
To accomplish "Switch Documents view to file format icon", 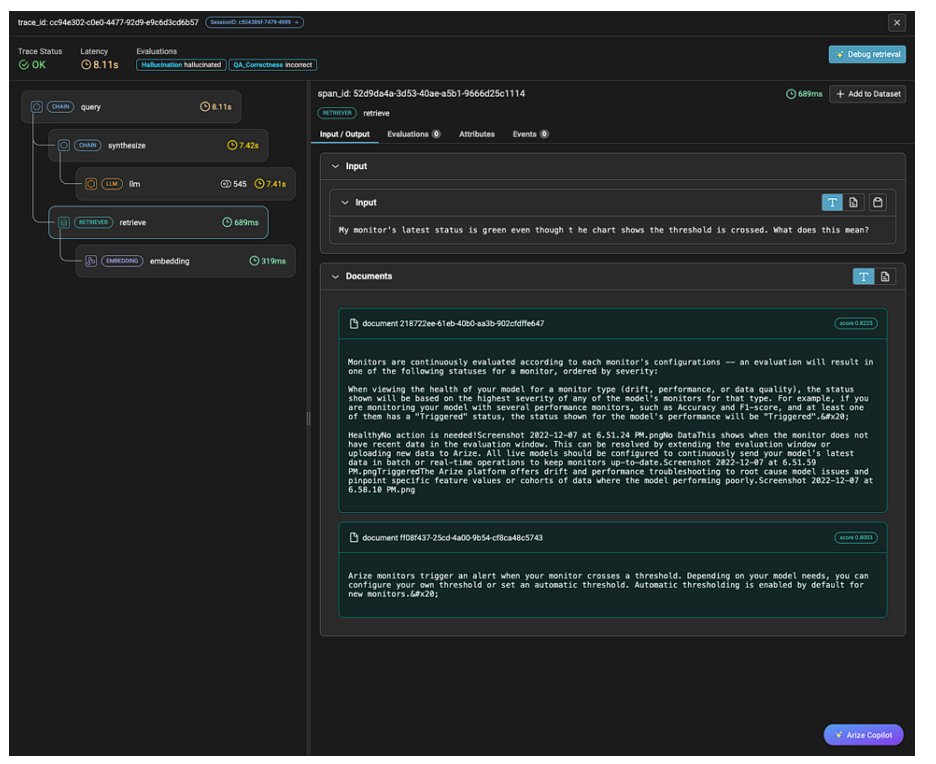I will pos(885,276).
